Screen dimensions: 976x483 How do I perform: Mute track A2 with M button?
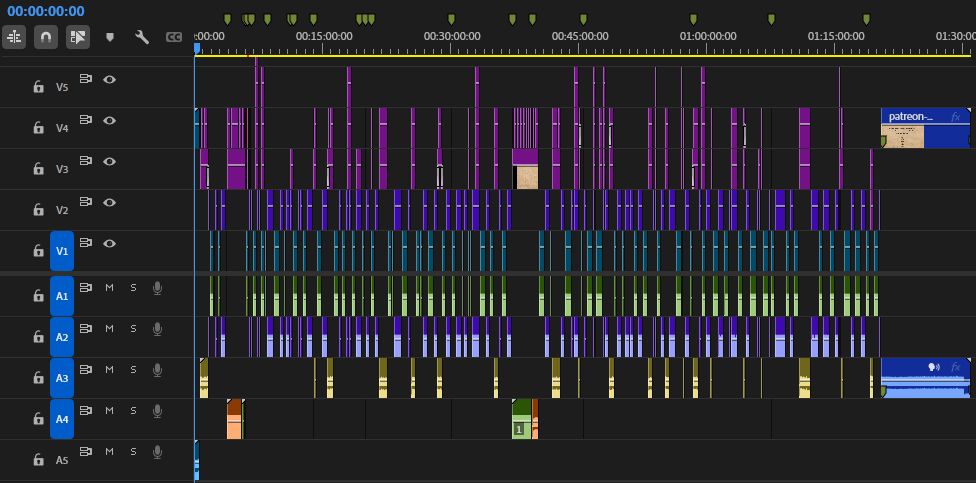110,328
